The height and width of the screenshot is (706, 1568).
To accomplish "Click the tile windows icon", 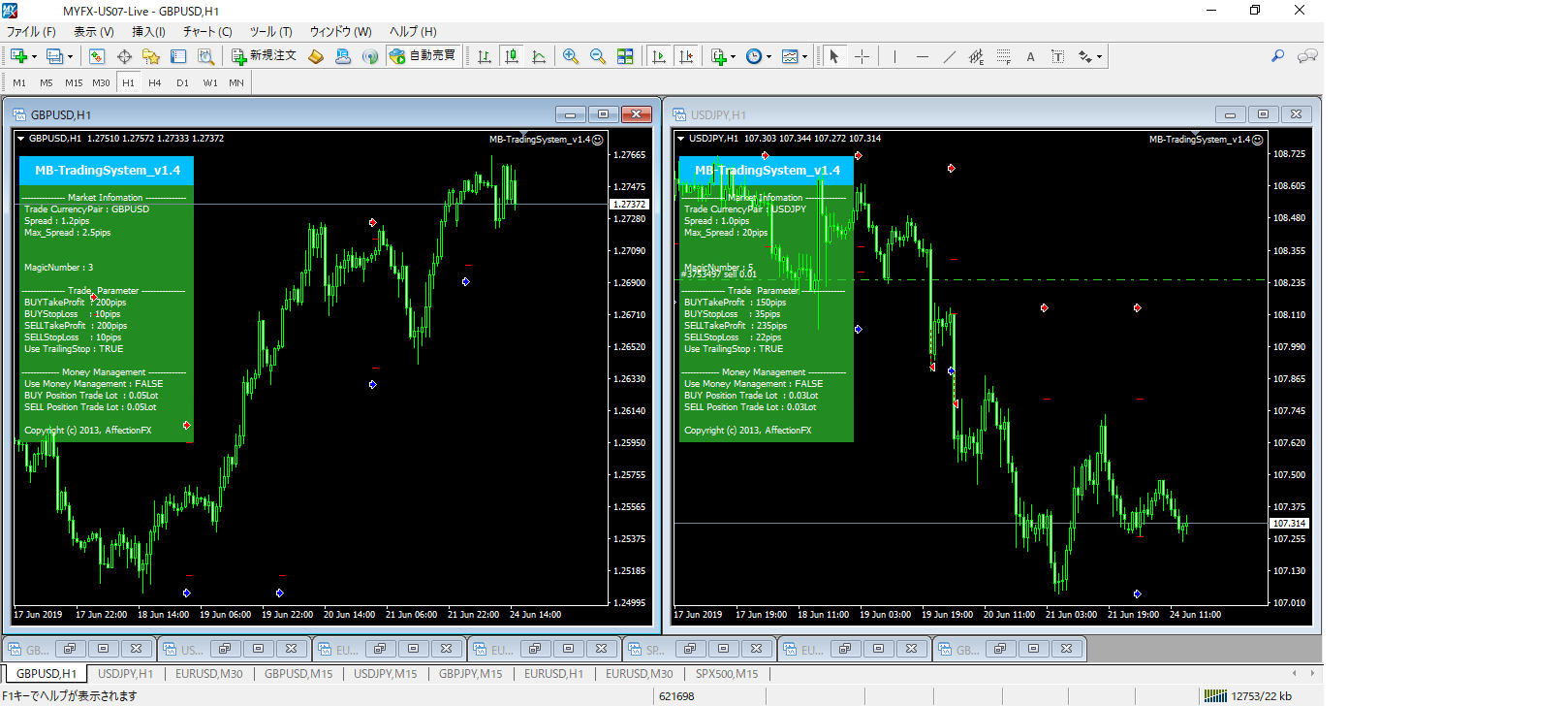I will [625, 56].
